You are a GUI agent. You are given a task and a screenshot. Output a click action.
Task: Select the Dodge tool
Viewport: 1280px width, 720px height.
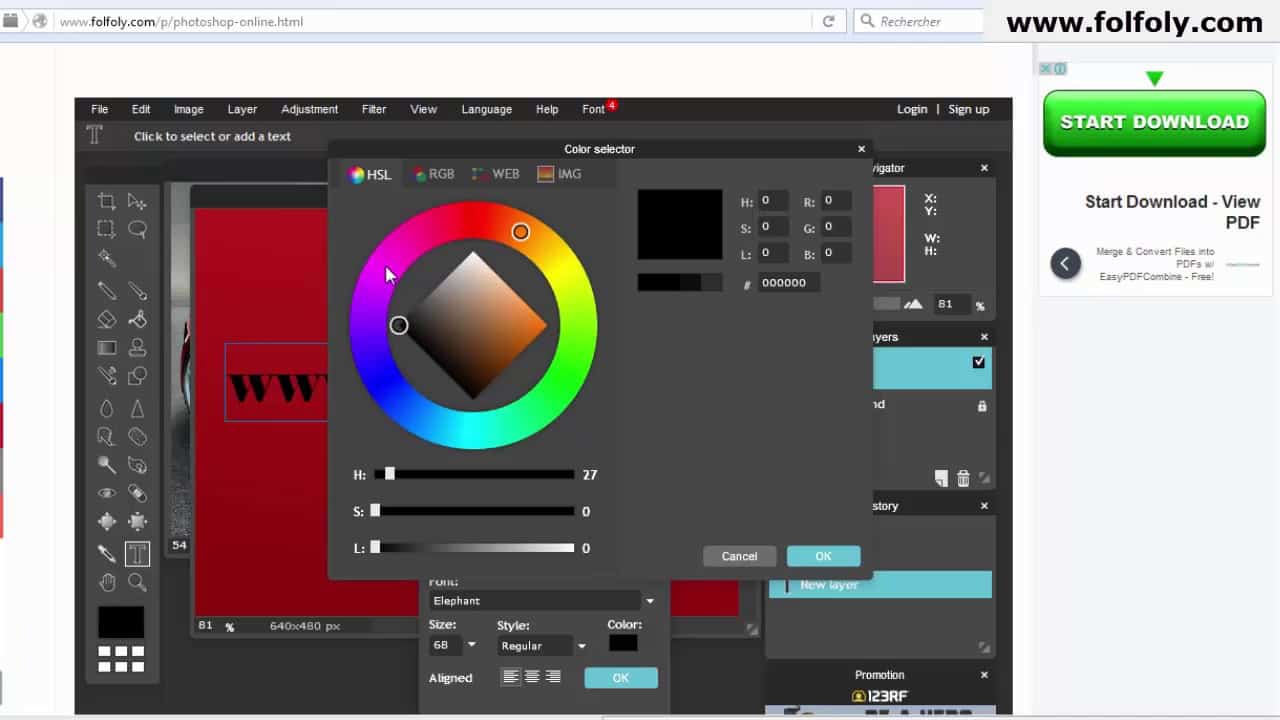[107, 465]
